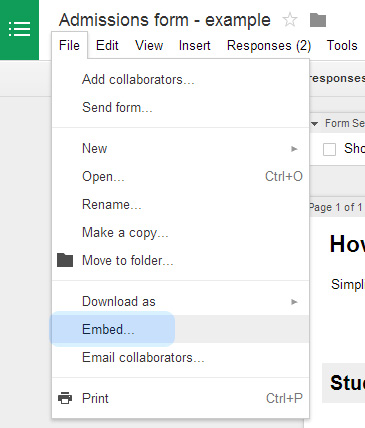
Task: Click the green Forms home icon
Action: click(x=19, y=30)
